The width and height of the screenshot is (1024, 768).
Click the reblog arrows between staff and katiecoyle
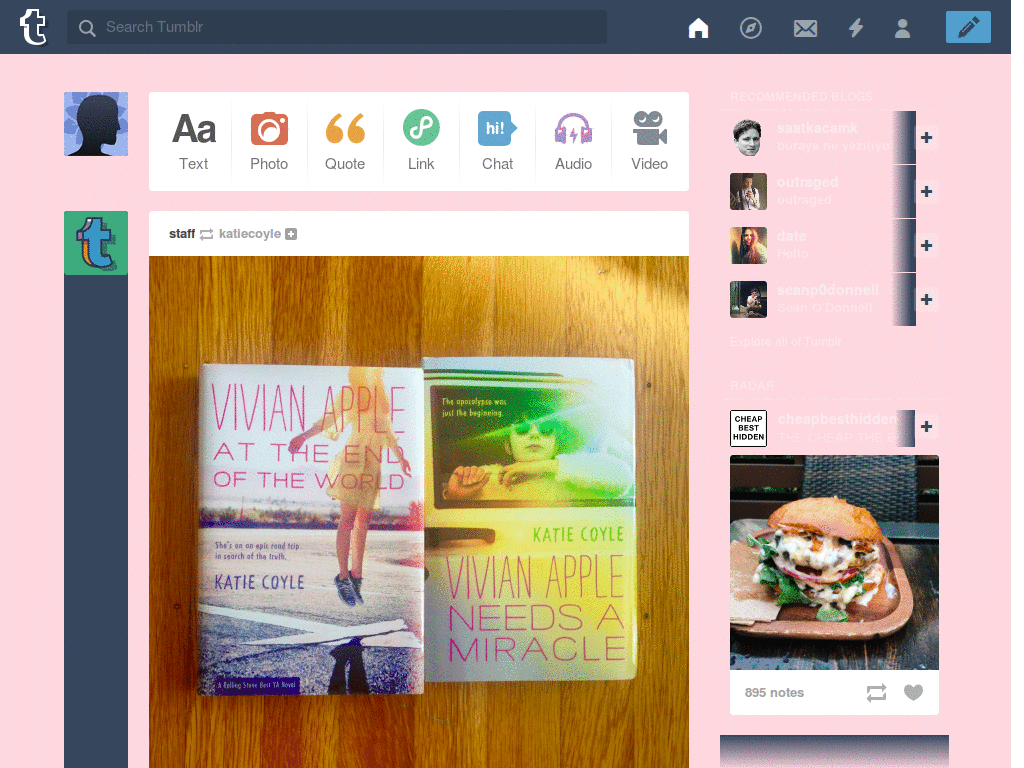tap(206, 234)
